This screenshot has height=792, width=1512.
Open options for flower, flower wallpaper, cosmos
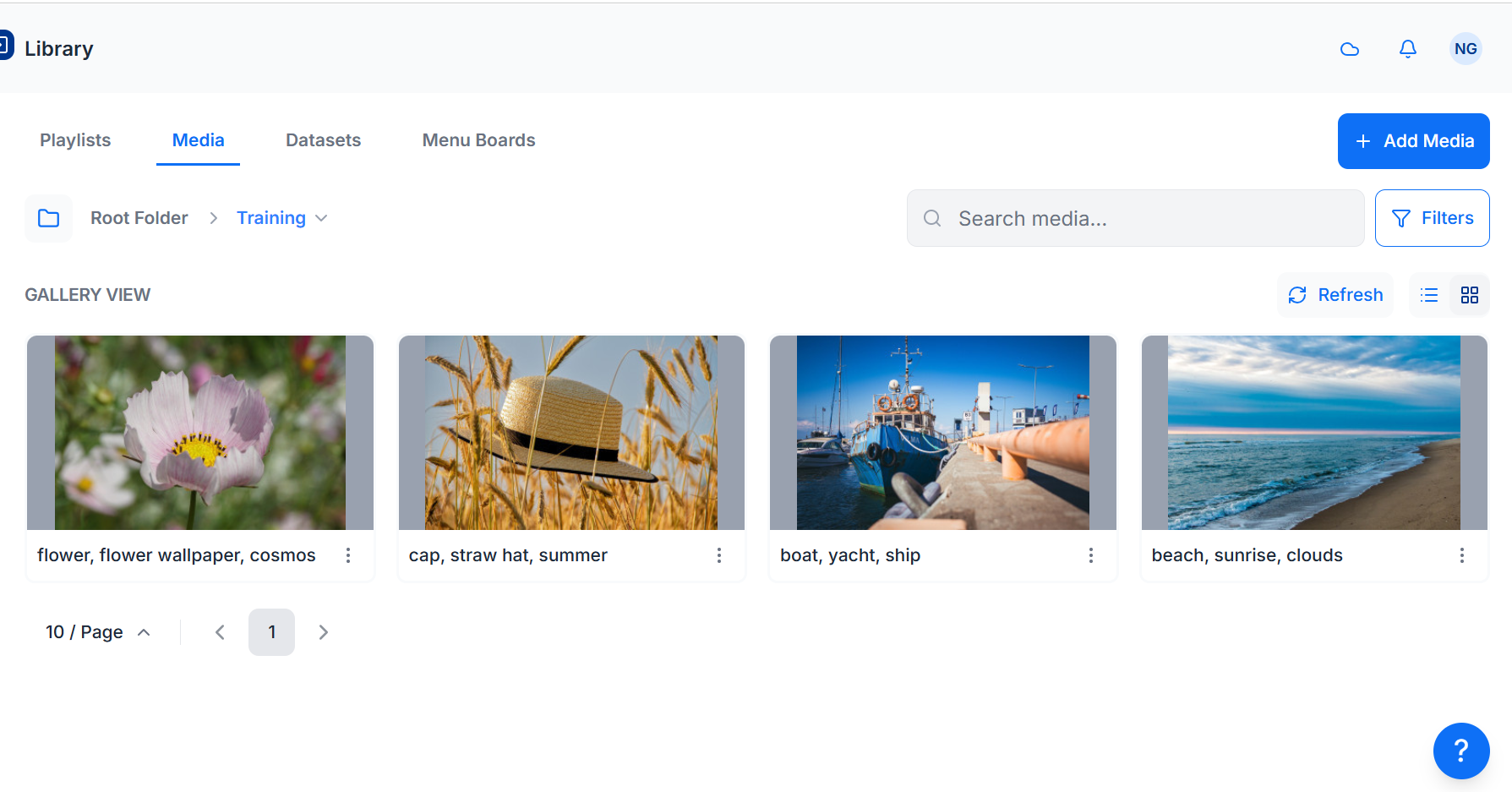348,555
